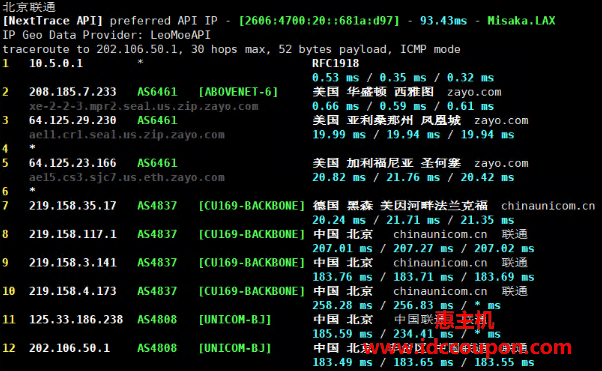The image size is (602, 371).
Task: Select the '美国 华盛顿 西雅图' location text
Action: 373,92
